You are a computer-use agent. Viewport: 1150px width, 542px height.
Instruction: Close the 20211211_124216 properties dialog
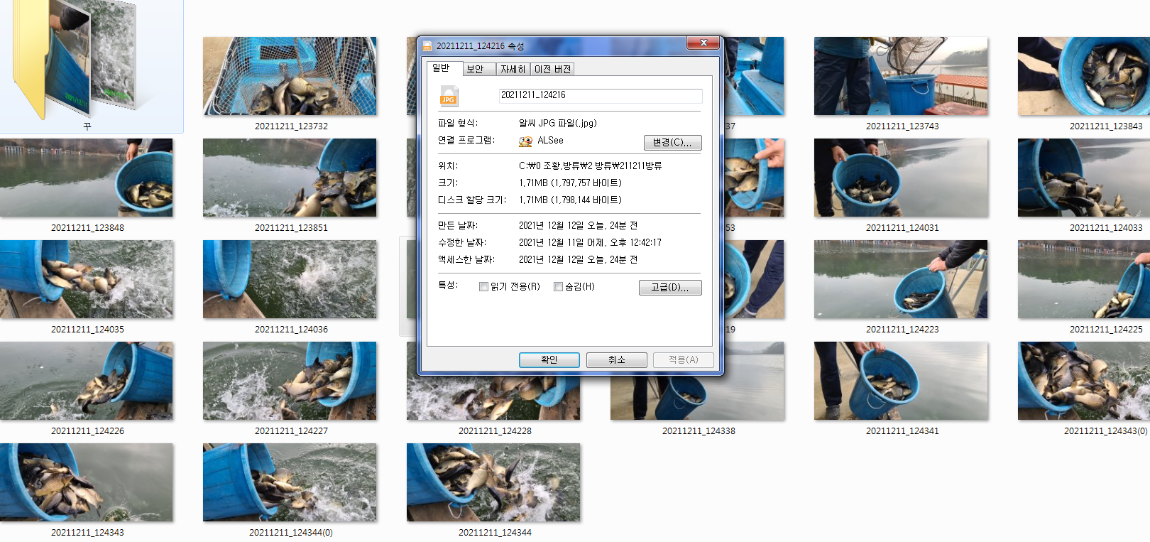coord(703,43)
